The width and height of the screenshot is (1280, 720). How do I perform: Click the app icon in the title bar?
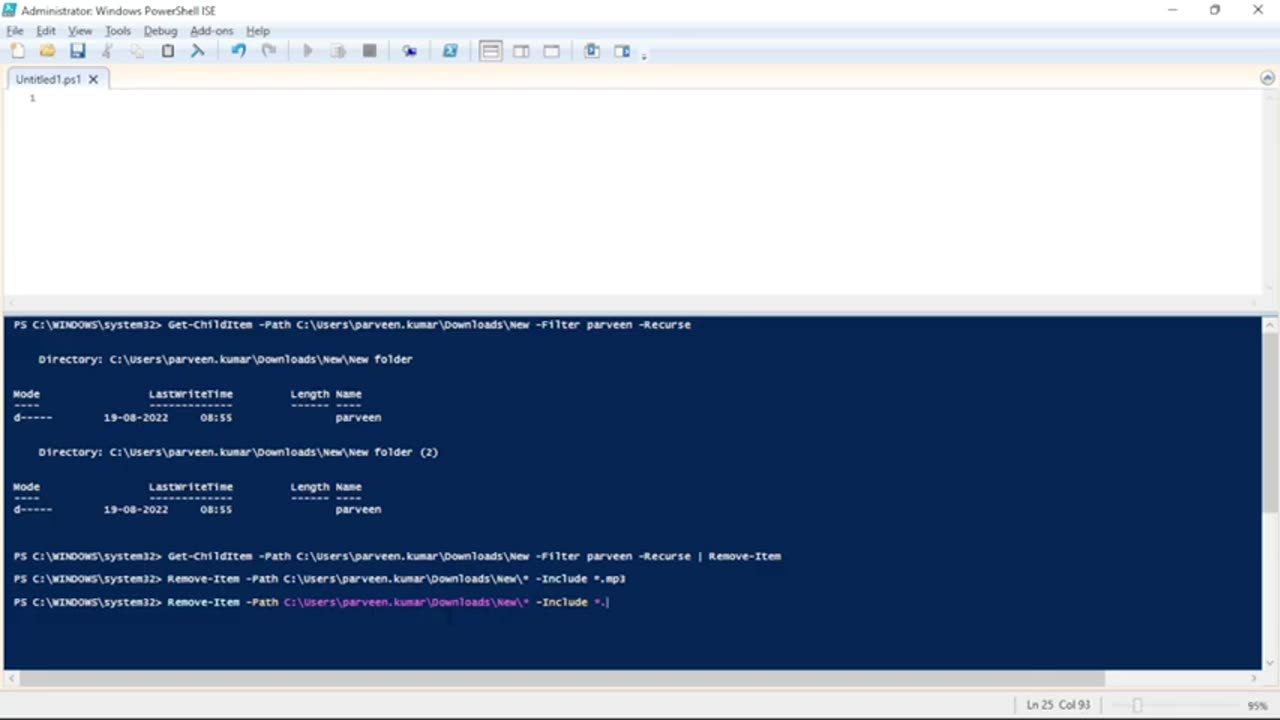(10, 10)
